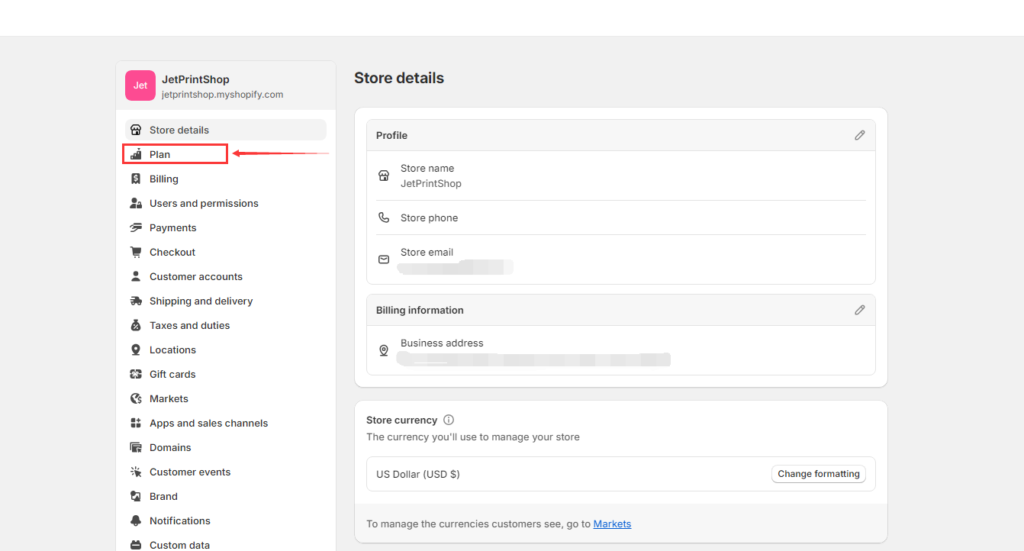Click the Brand icon in sidebar
This screenshot has height=551, width=1024.
click(x=136, y=496)
